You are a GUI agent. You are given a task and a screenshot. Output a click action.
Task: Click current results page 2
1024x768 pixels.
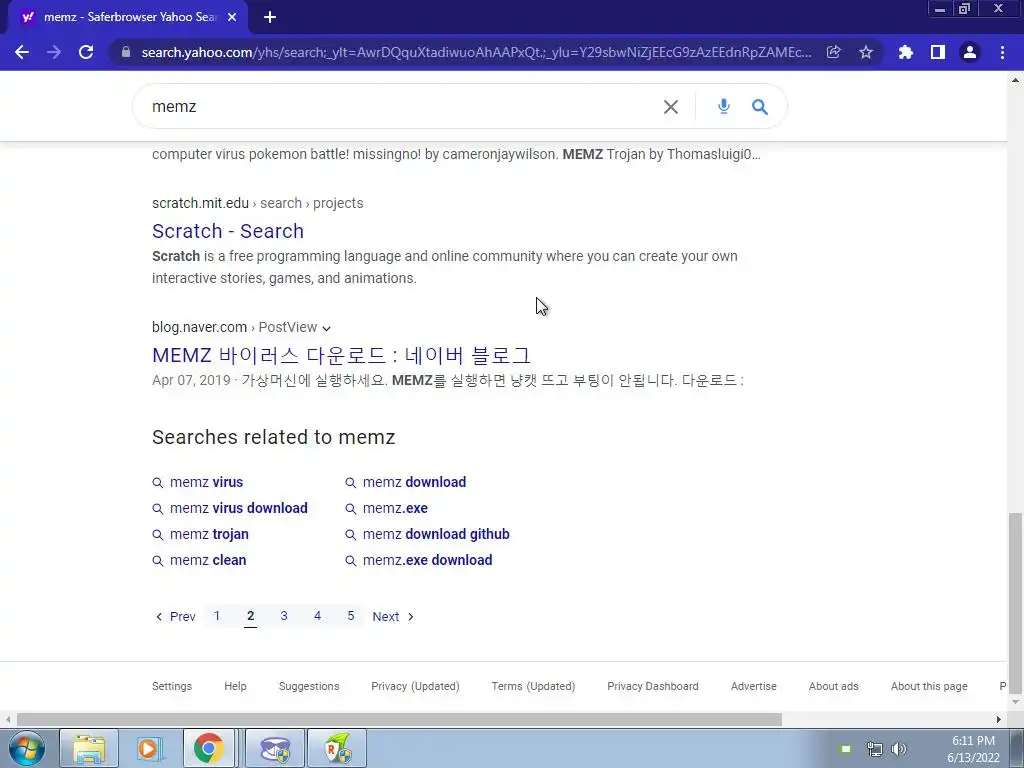coord(250,616)
